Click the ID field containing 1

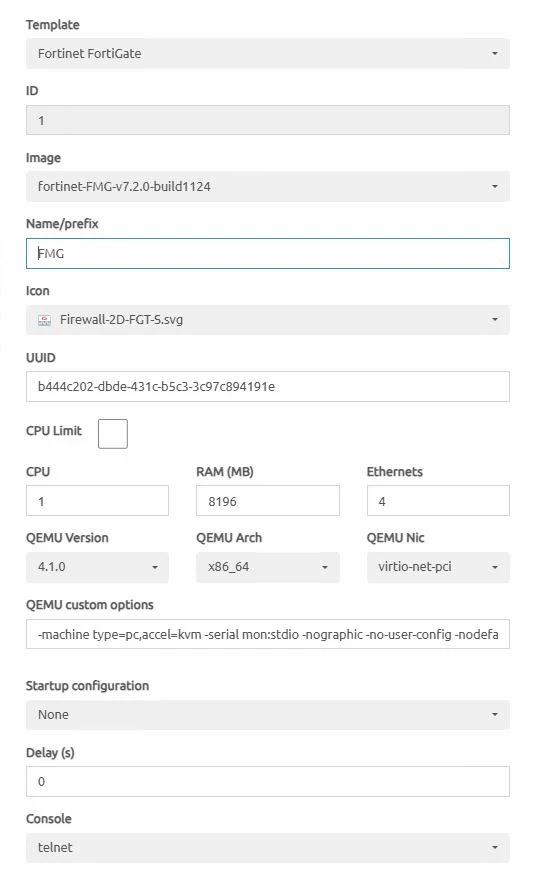(x=268, y=120)
